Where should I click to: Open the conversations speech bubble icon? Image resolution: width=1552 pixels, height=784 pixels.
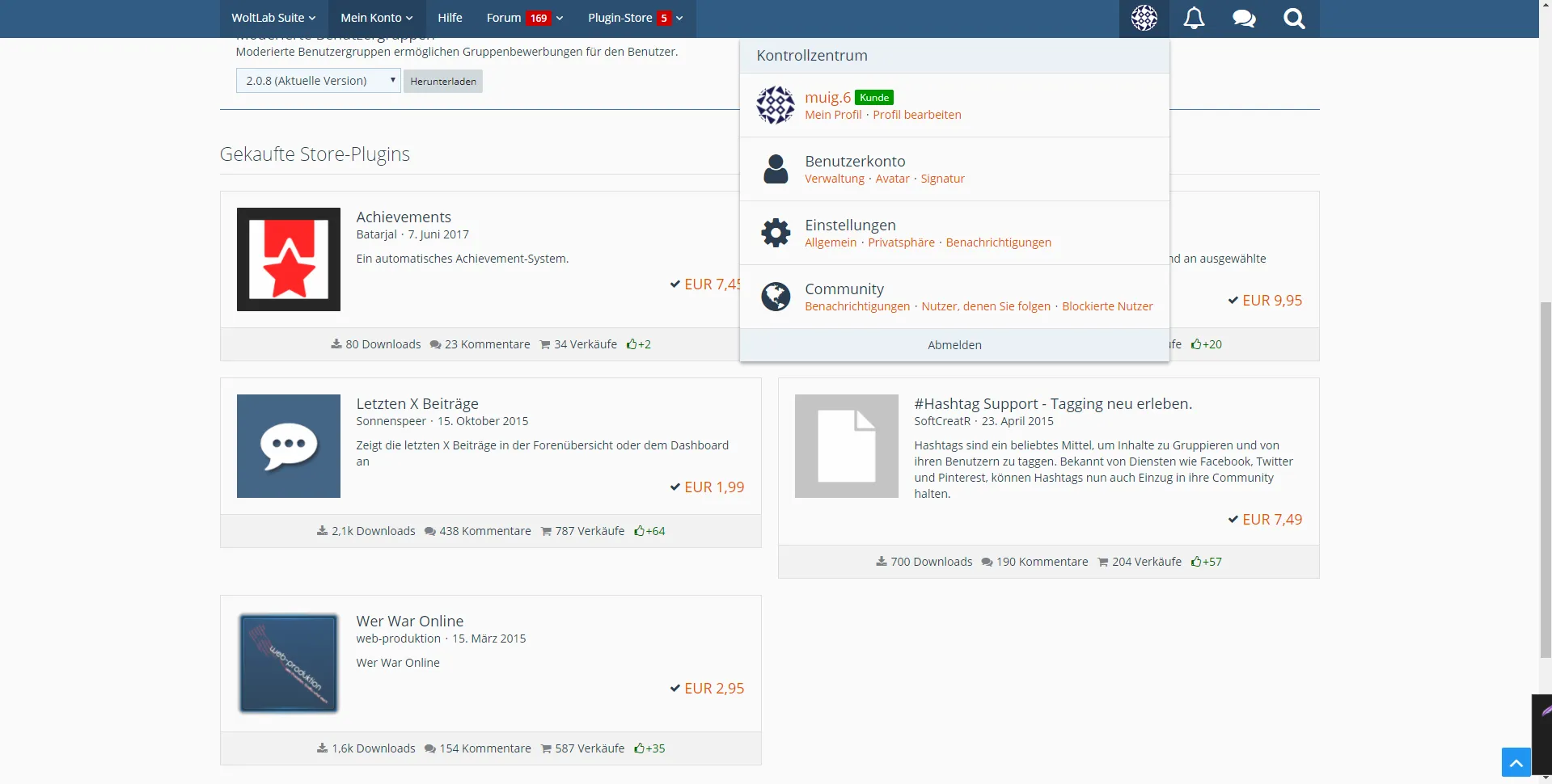click(1244, 19)
